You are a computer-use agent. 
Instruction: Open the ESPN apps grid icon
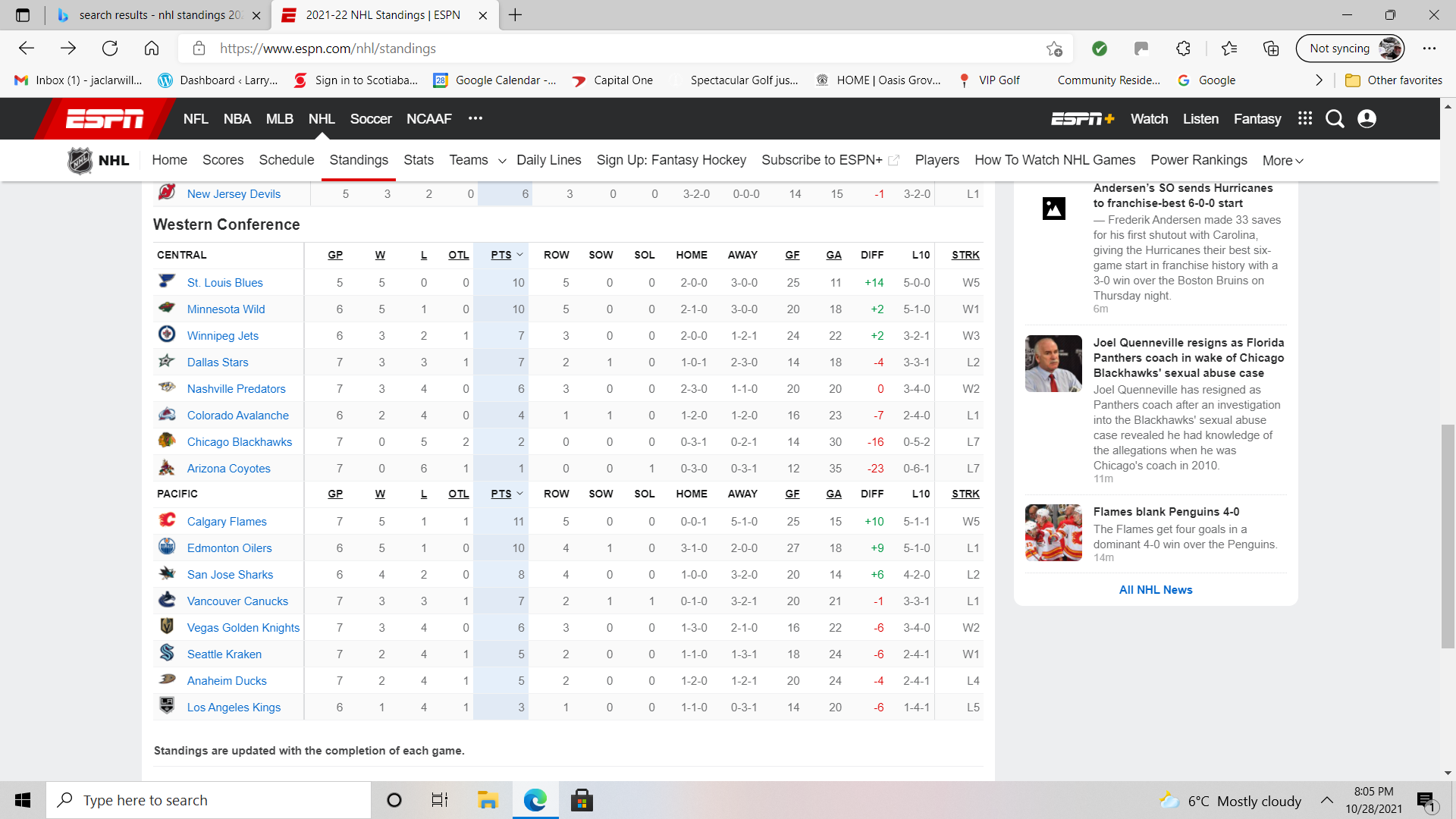(1304, 118)
